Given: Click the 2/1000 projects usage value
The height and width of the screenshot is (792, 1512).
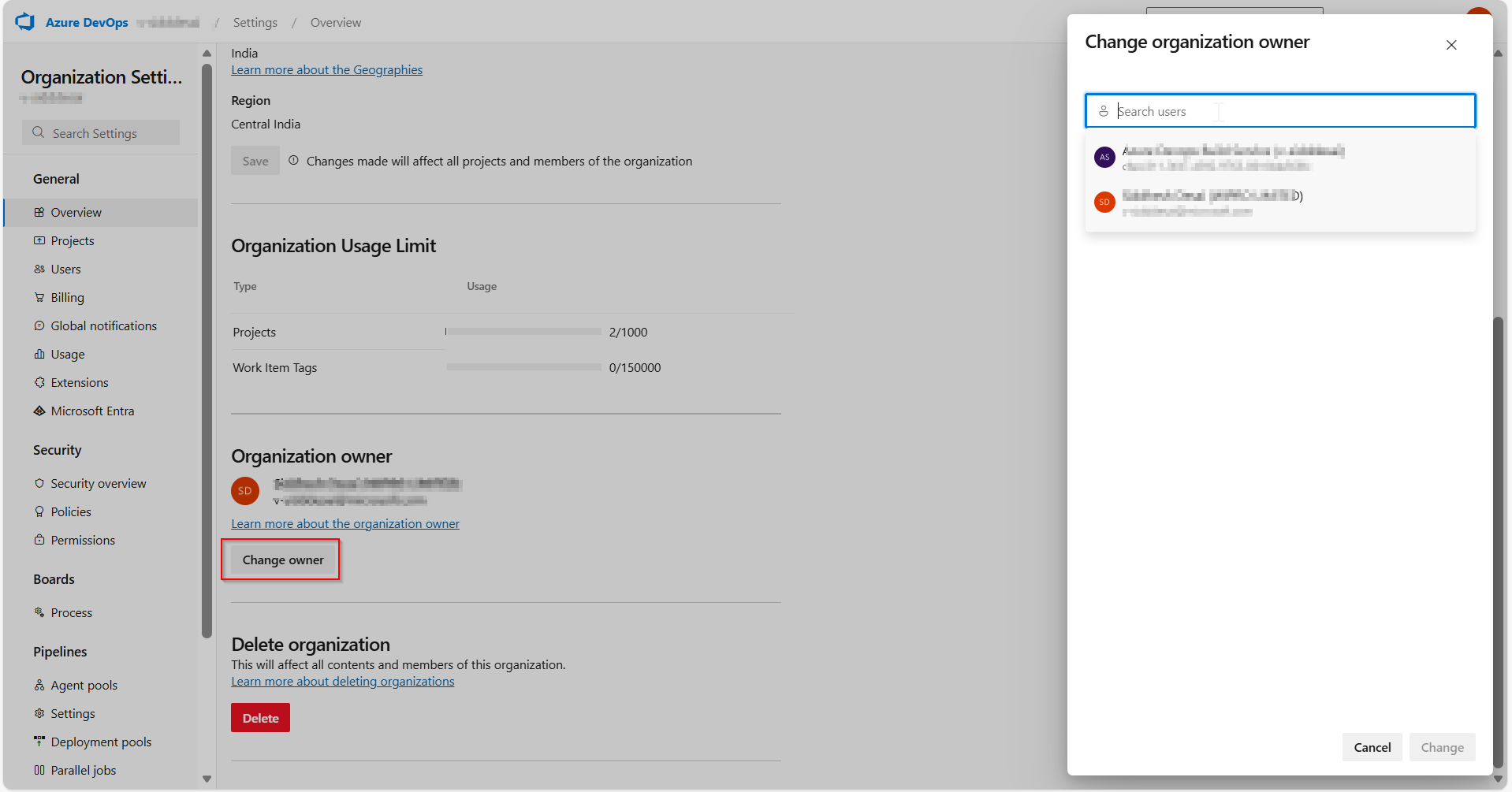Looking at the screenshot, I should click(628, 332).
